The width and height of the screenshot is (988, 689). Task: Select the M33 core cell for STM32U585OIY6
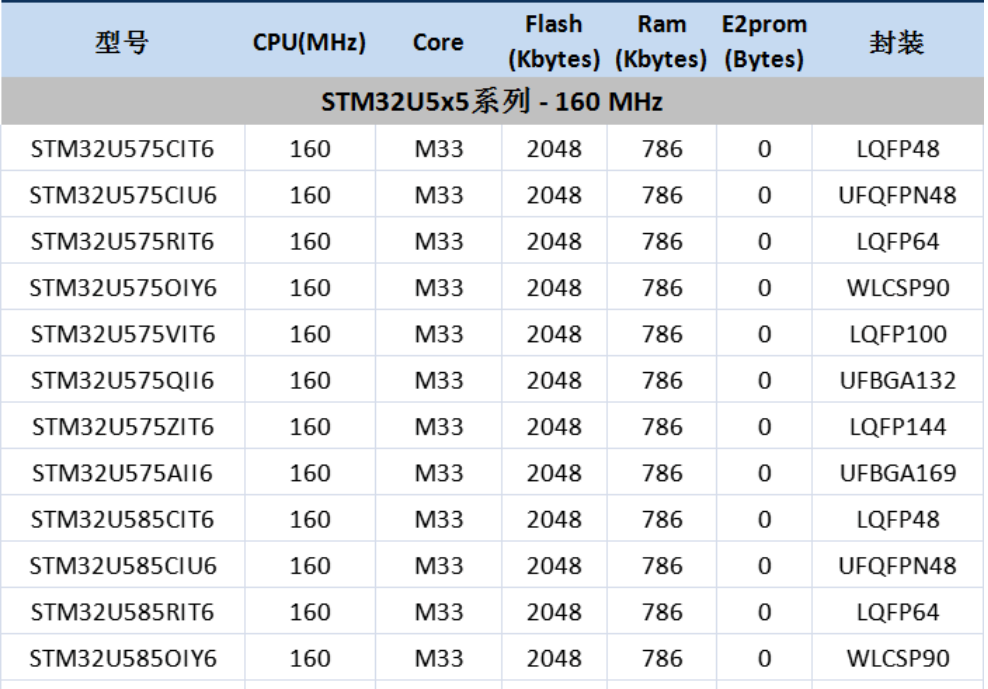(439, 659)
